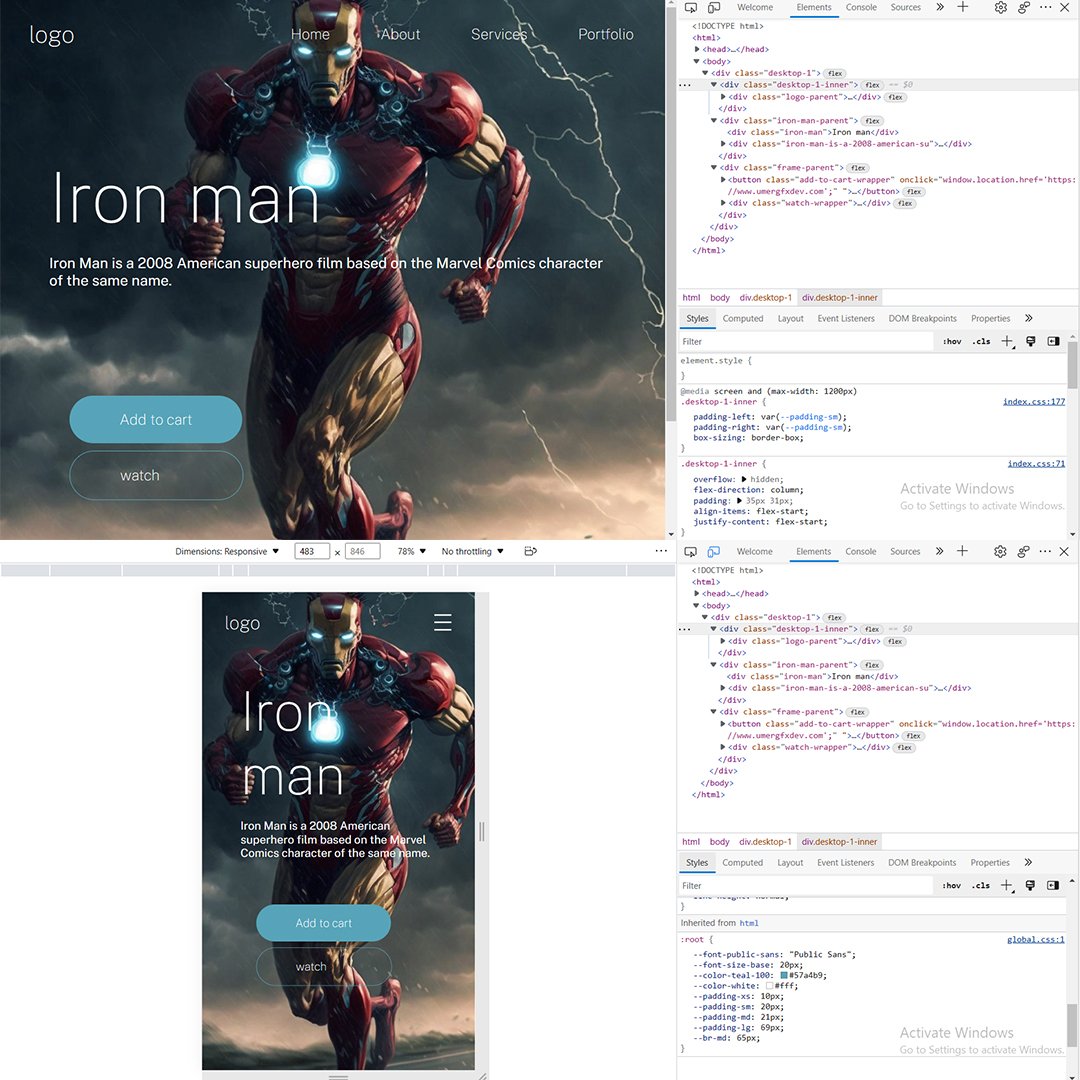Expand watch-wrapper div in bottom DOM tree

(x=723, y=747)
